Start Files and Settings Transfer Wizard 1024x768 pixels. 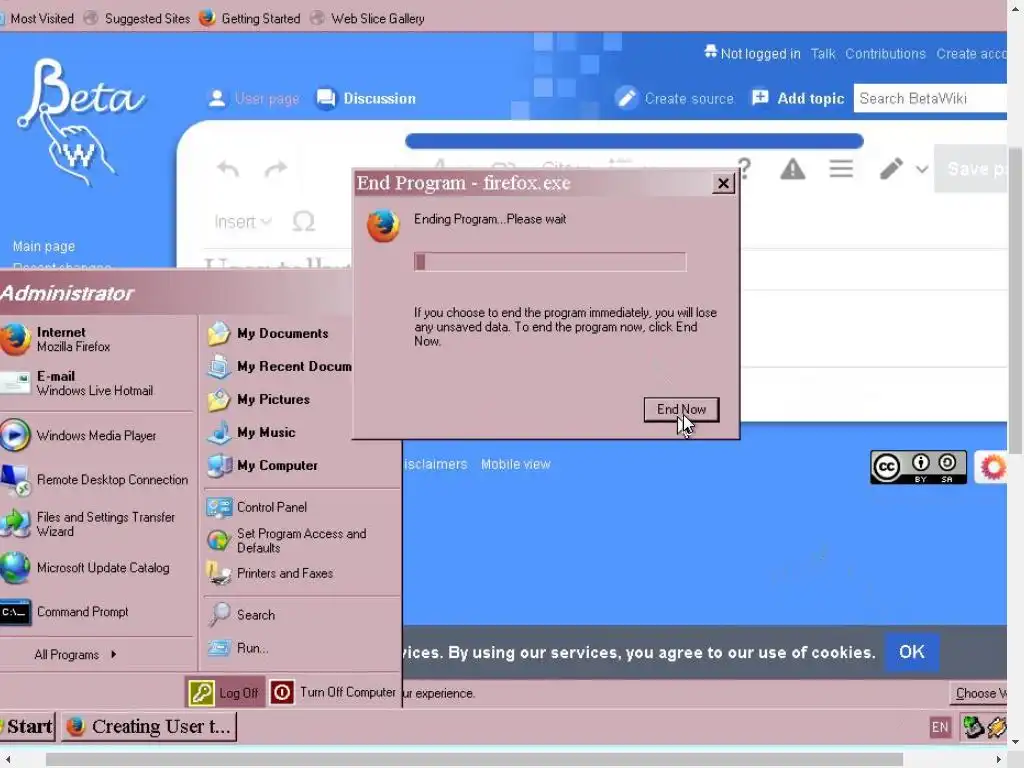(x=88, y=524)
